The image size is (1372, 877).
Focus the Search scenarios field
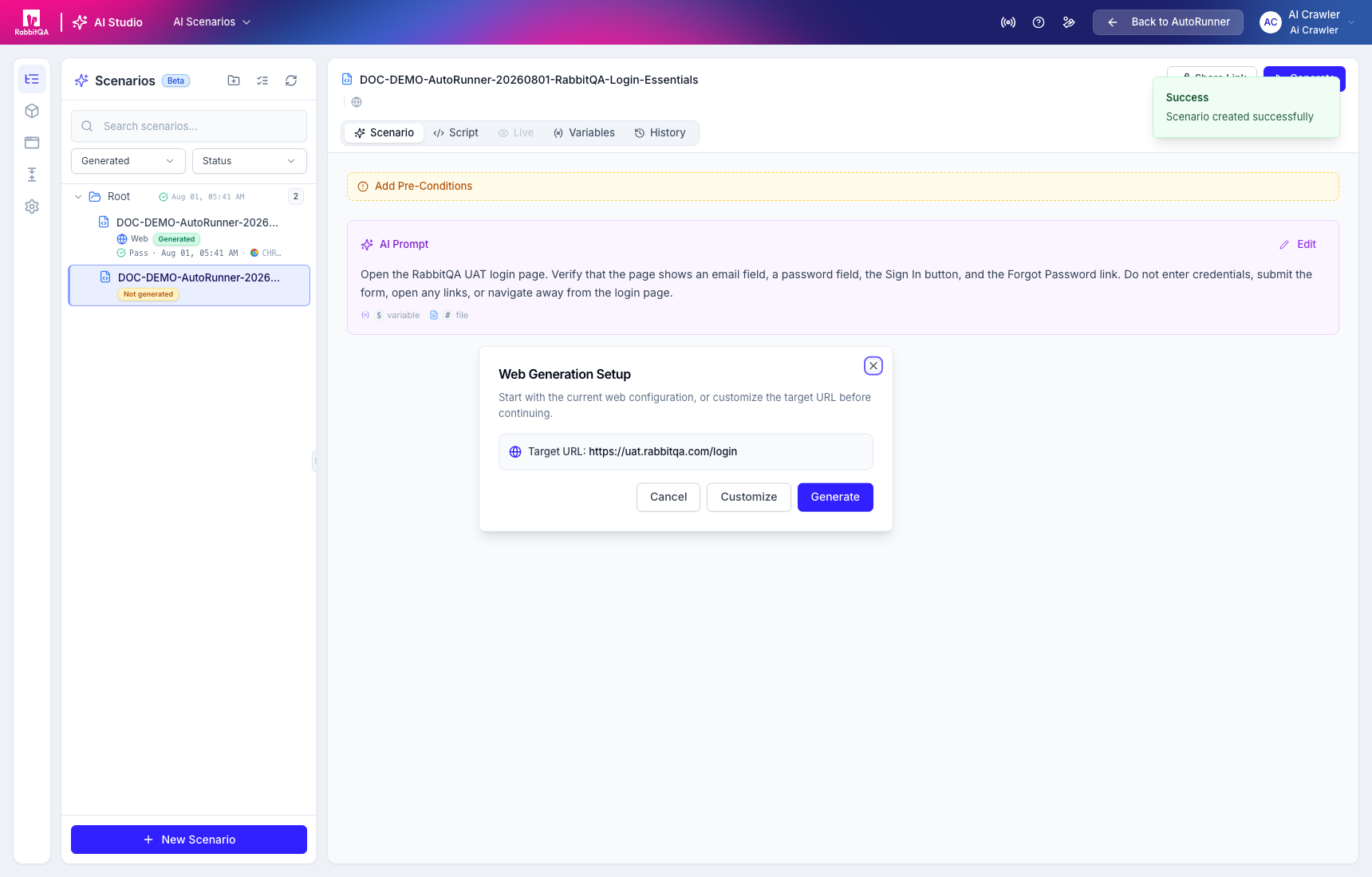(189, 126)
